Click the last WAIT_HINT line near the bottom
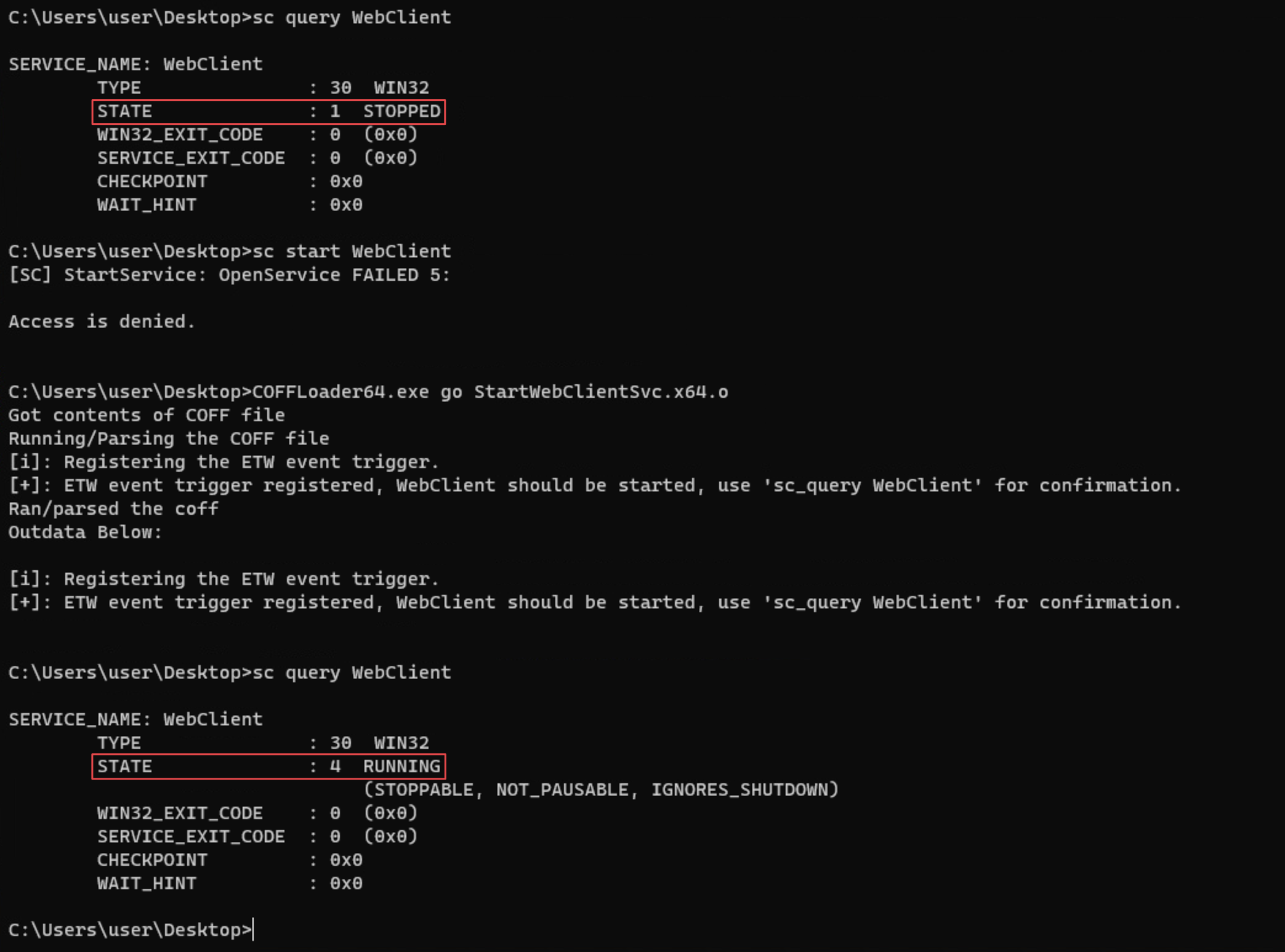The height and width of the screenshot is (952, 1285). (229, 884)
